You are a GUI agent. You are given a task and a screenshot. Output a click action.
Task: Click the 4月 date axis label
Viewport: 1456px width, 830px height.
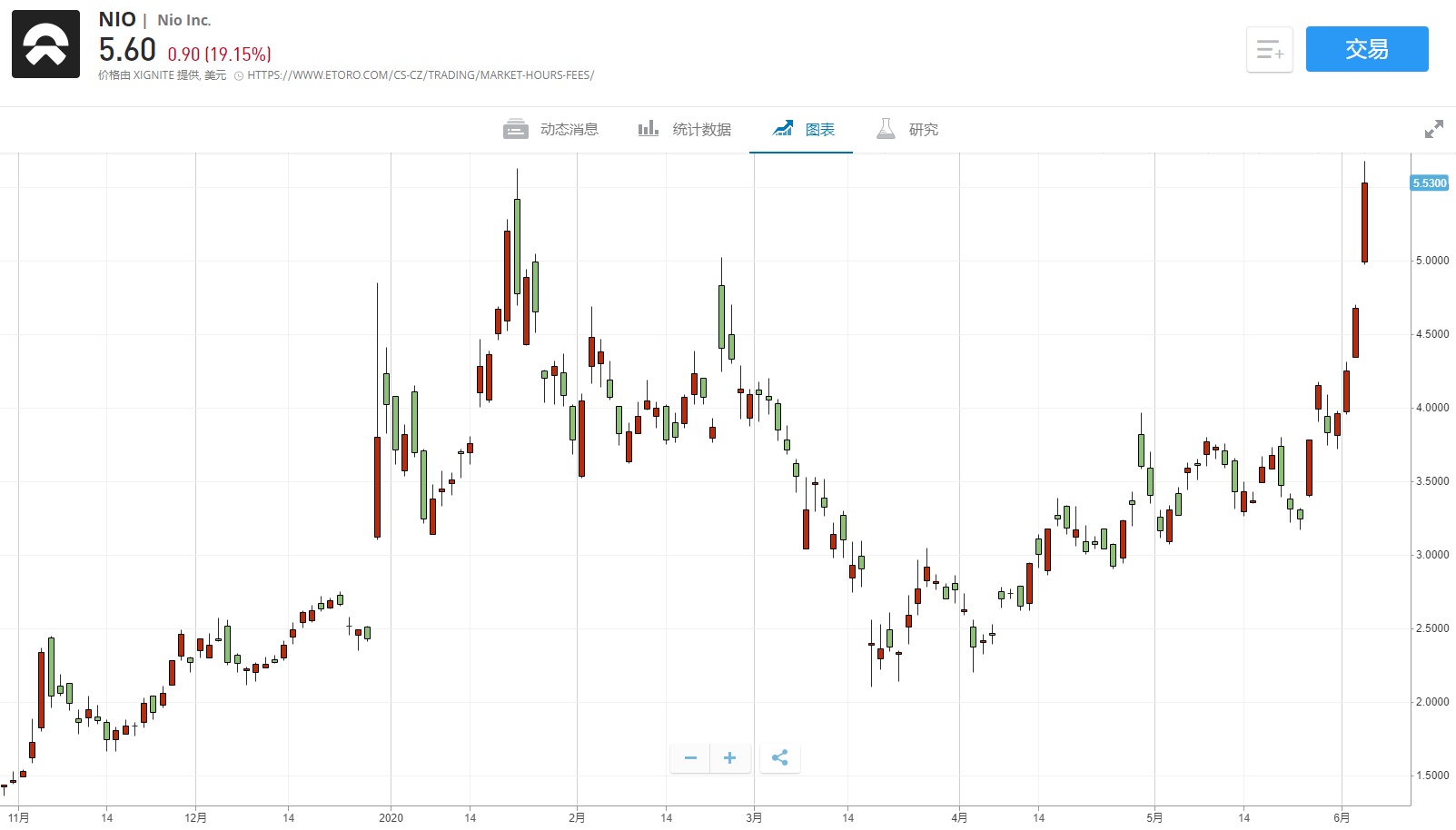(x=959, y=817)
